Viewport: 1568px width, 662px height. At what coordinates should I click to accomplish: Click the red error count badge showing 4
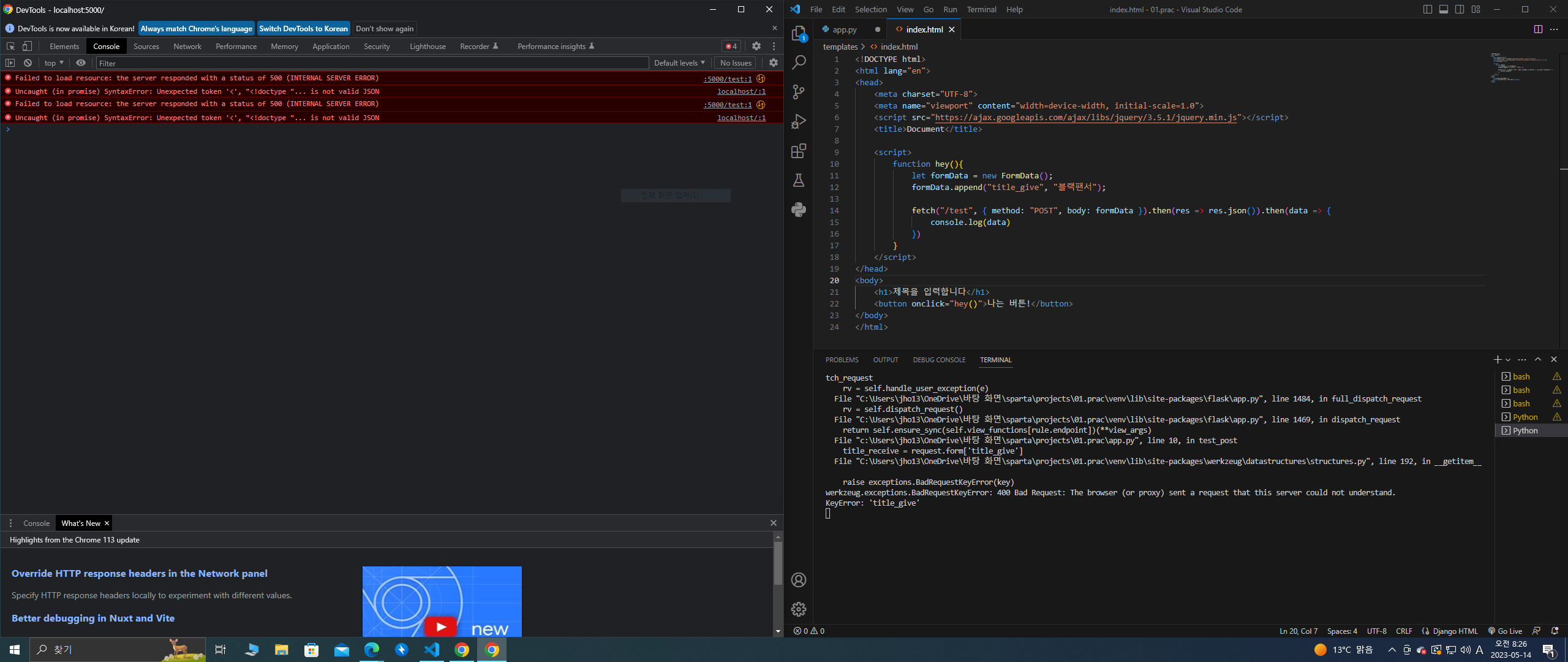[x=731, y=46]
